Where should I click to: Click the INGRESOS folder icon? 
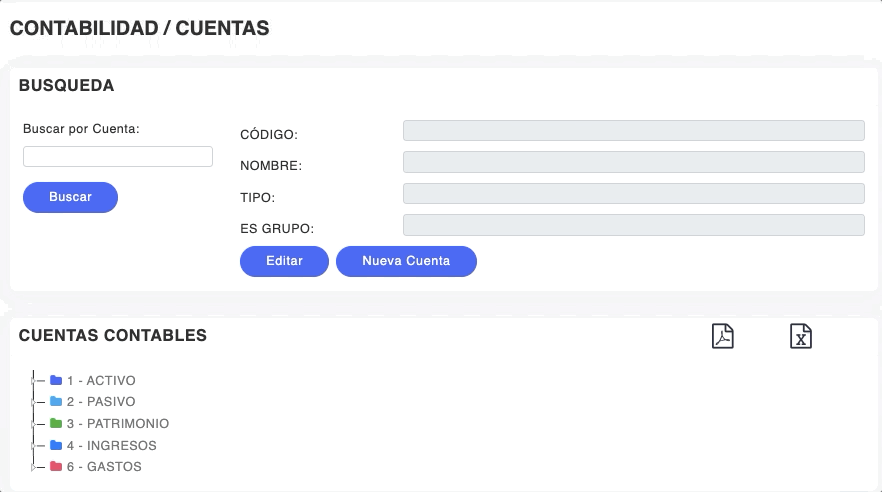pyautogui.click(x=56, y=446)
